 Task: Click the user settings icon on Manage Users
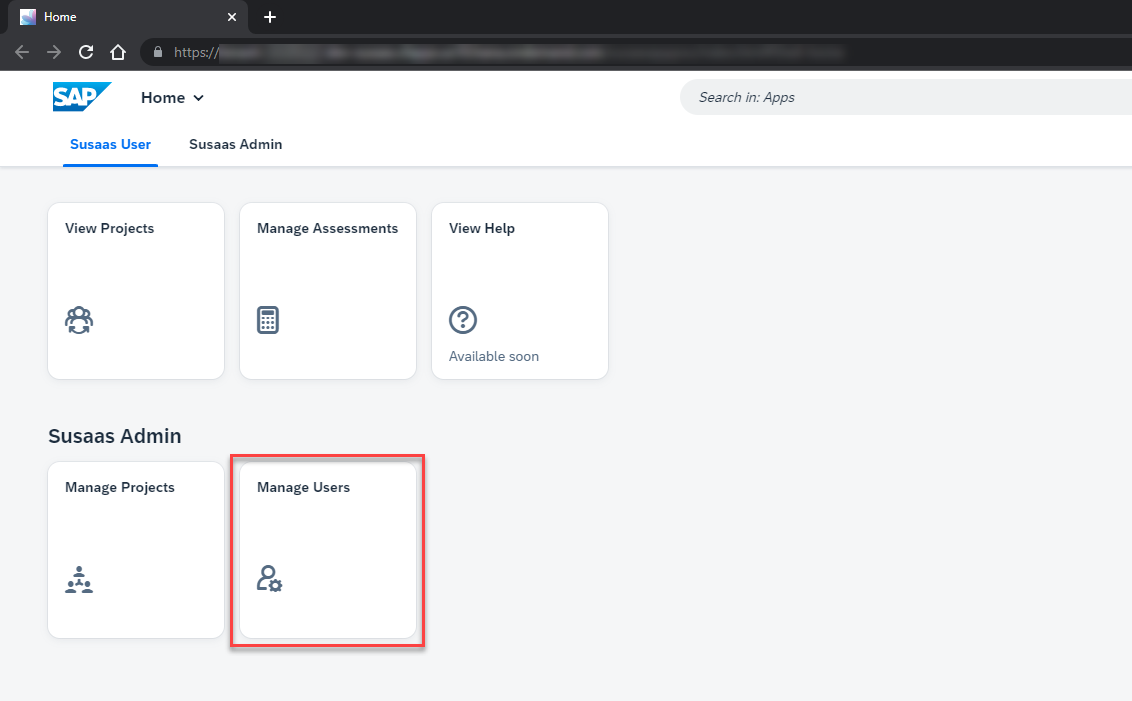click(x=269, y=579)
